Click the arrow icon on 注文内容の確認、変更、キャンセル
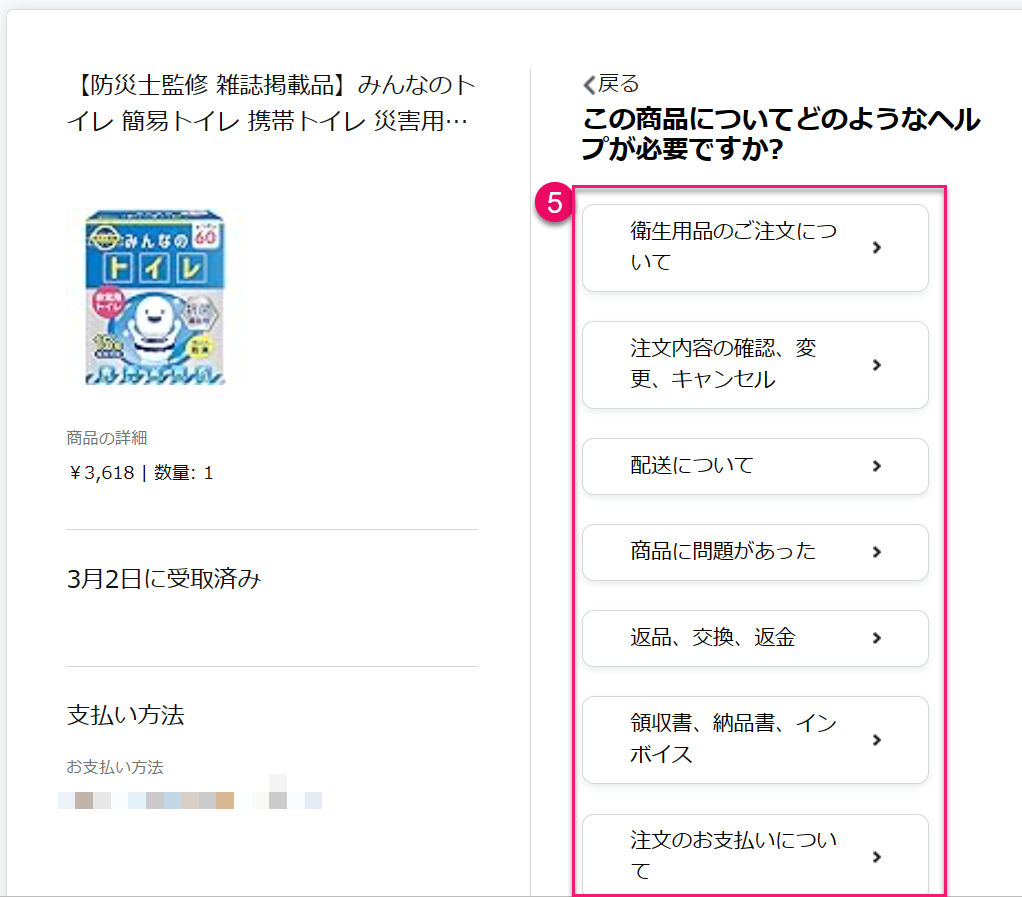Image resolution: width=1022 pixels, height=897 pixels. point(877,365)
